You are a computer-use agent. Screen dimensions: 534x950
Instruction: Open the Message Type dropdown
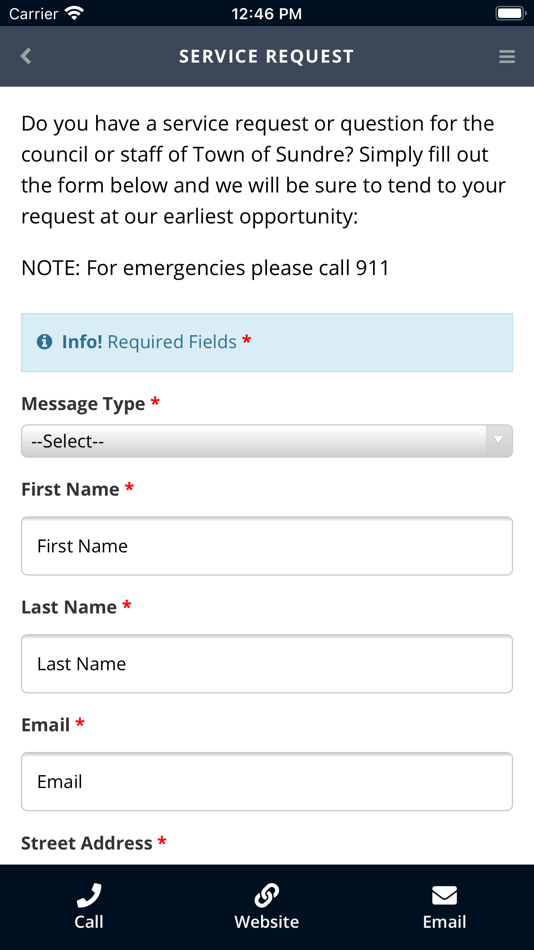(x=267, y=441)
